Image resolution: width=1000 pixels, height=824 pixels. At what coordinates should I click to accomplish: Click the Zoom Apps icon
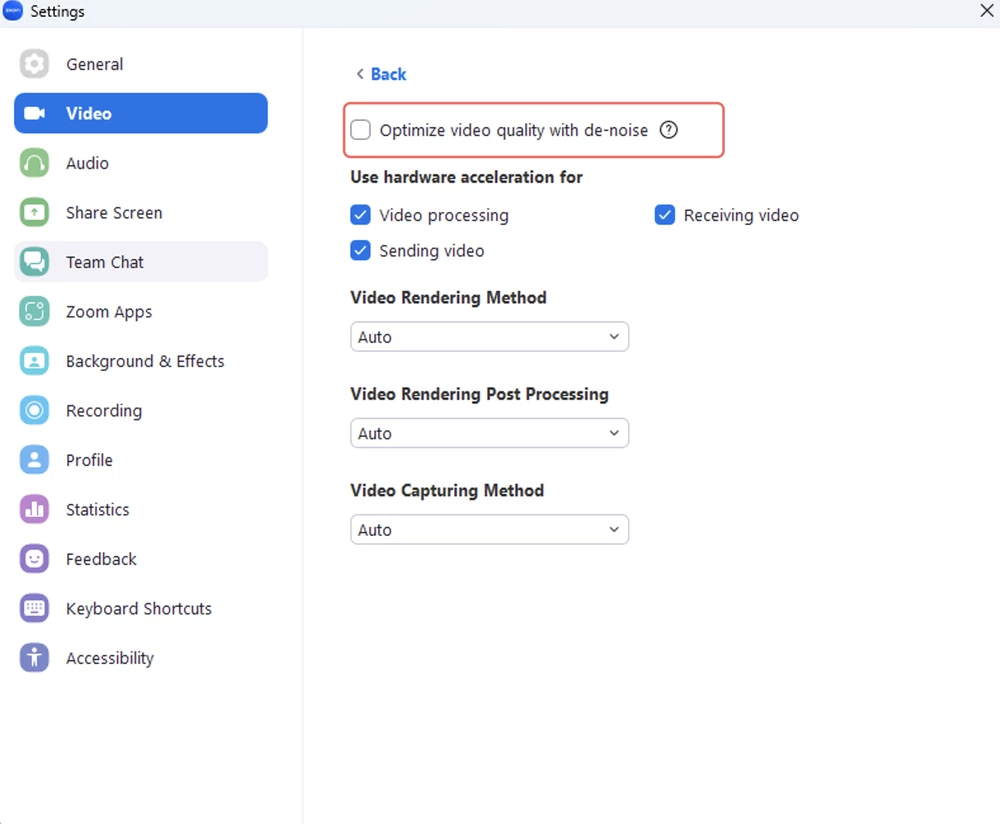[34, 312]
